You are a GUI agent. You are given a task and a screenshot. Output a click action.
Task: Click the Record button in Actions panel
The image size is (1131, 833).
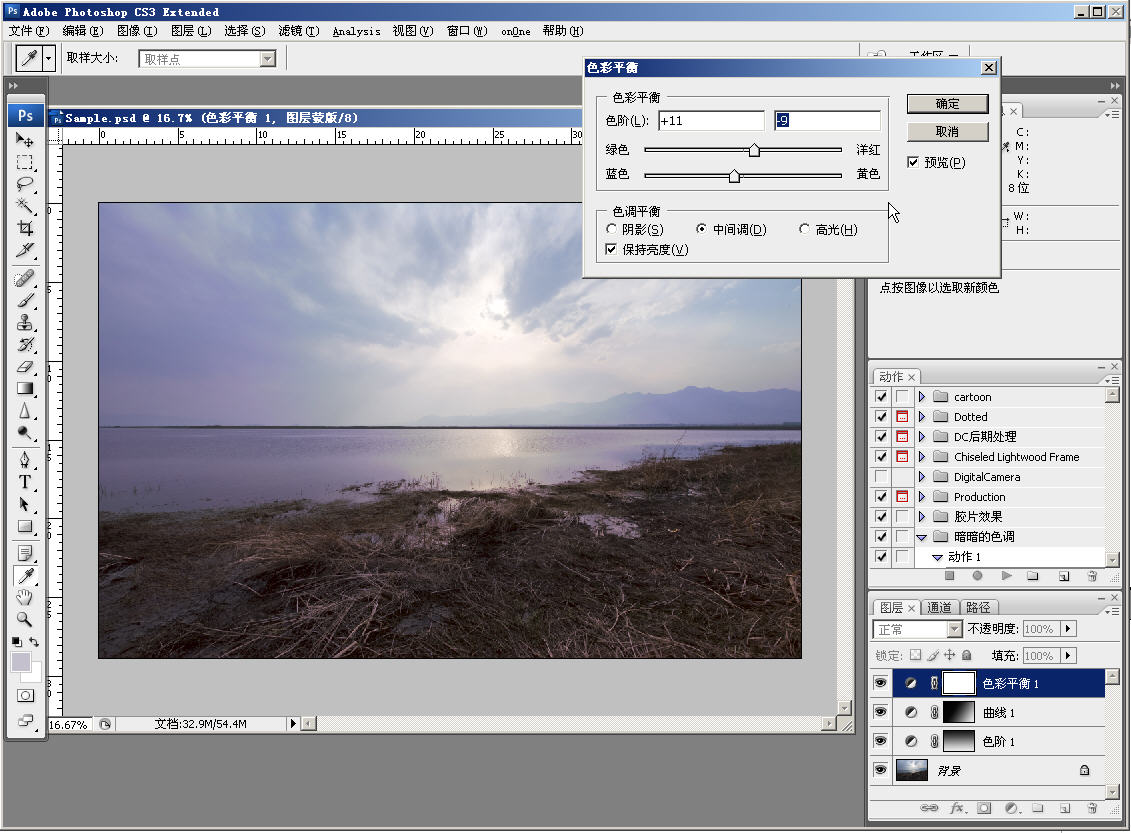pyautogui.click(x=977, y=576)
